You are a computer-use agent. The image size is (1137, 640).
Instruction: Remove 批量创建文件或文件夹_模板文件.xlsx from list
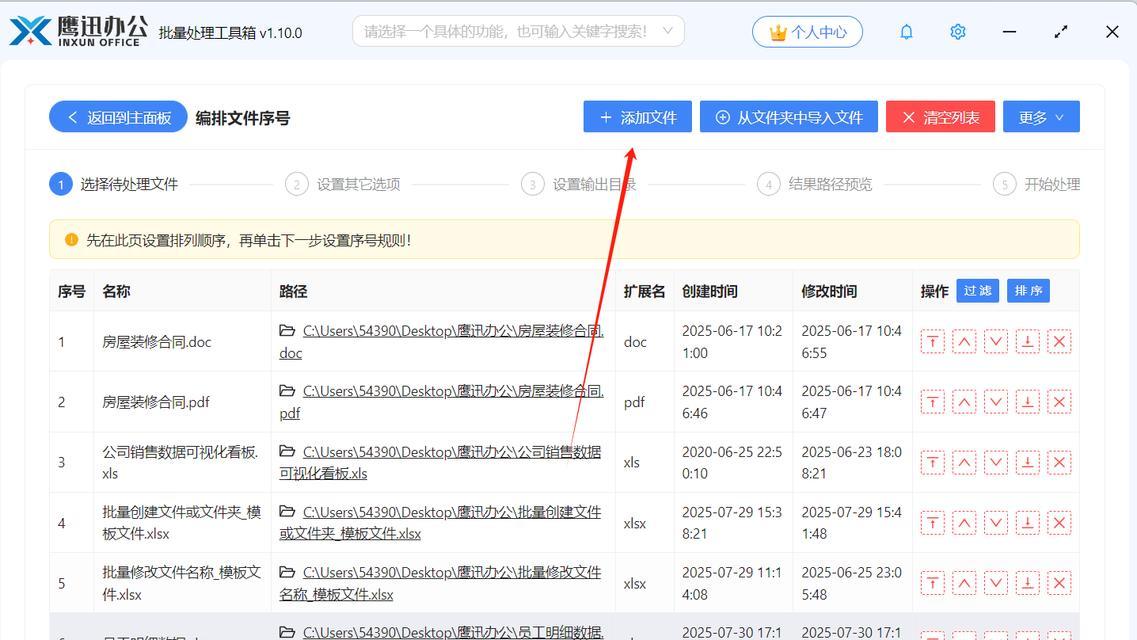pyautogui.click(x=1059, y=523)
